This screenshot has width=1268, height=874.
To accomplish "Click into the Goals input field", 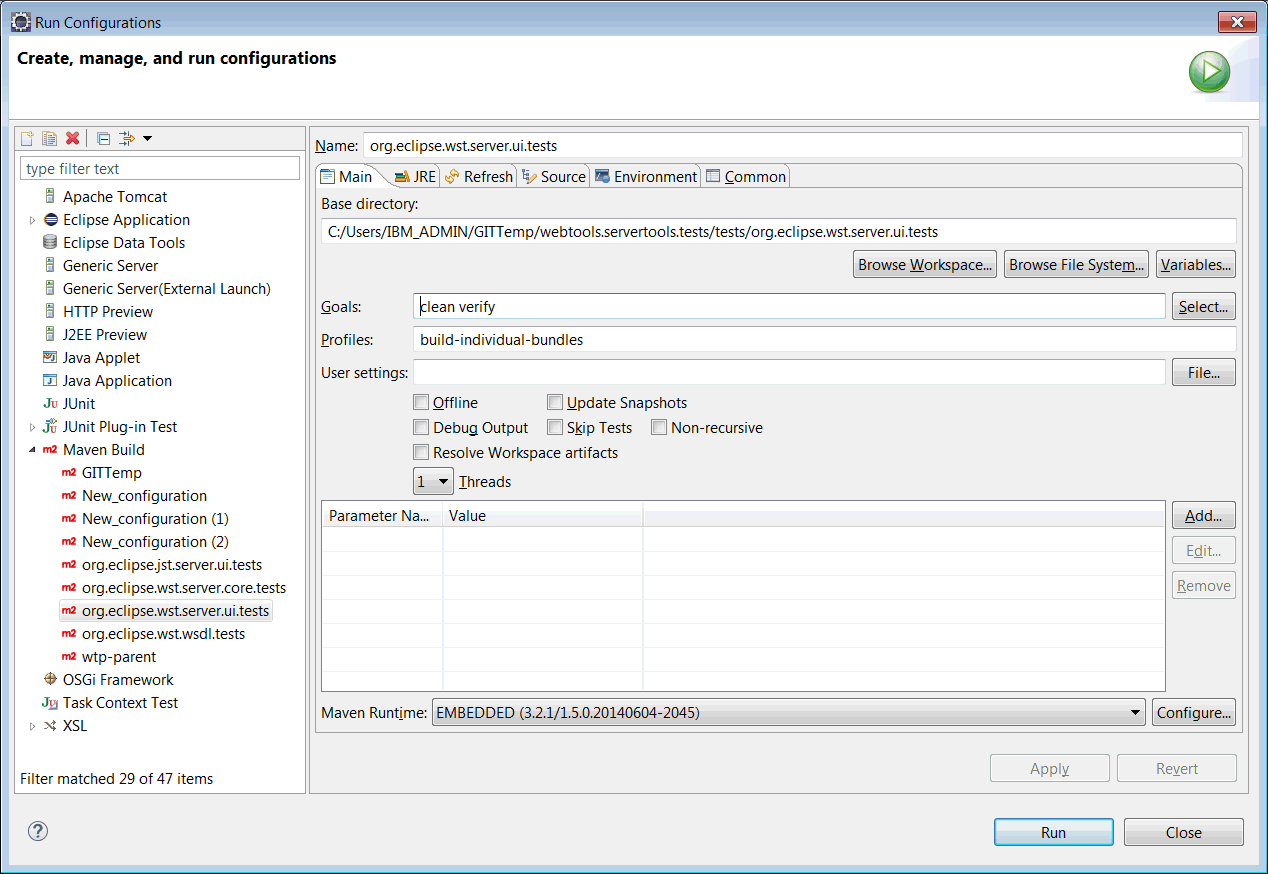I will [x=789, y=307].
